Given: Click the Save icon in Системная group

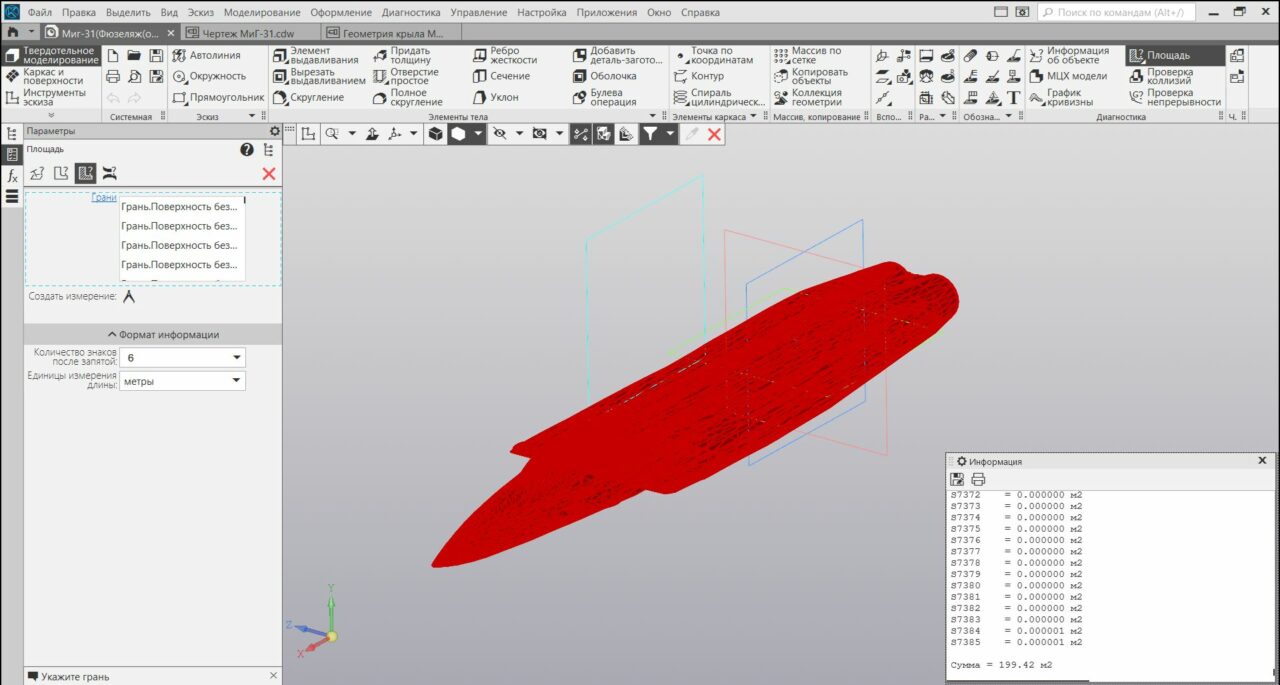Looking at the screenshot, I should point(157,55).
